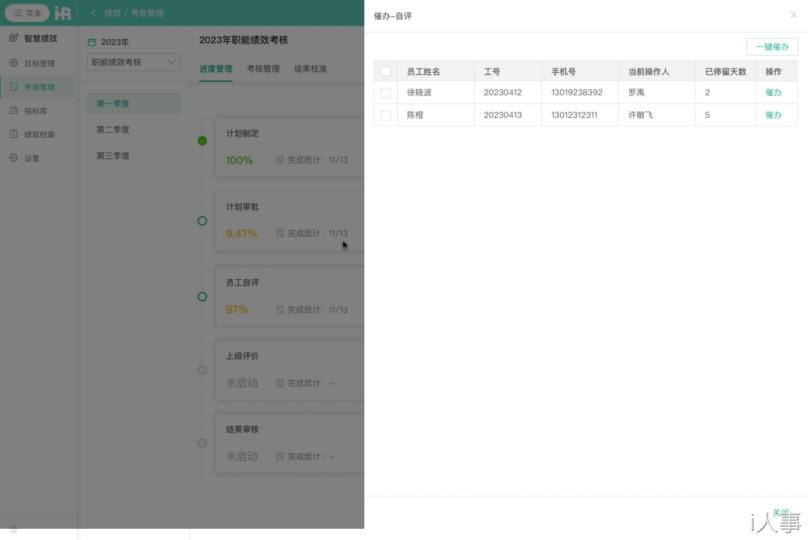Open 设置 via the gear icon

[x=14, y=158]
